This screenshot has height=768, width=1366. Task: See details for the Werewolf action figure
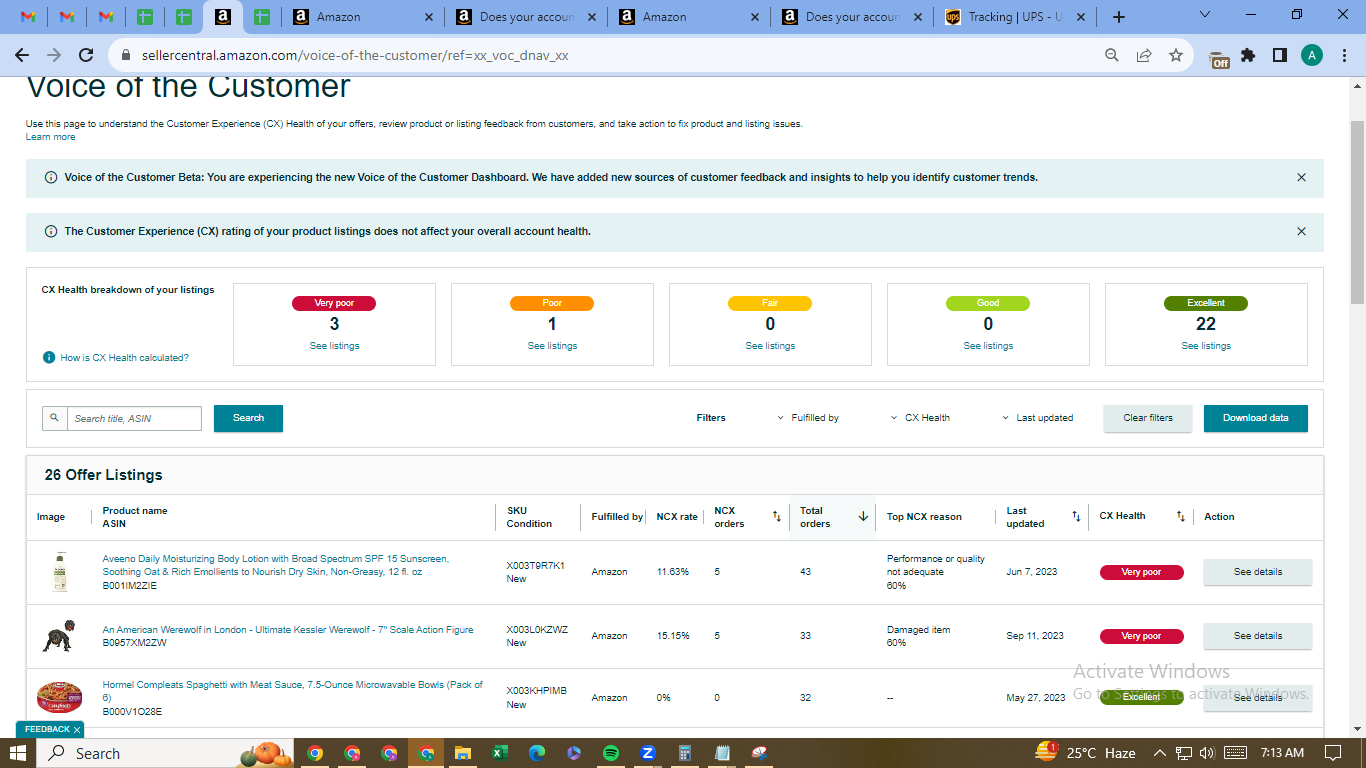coord(1258,636)
